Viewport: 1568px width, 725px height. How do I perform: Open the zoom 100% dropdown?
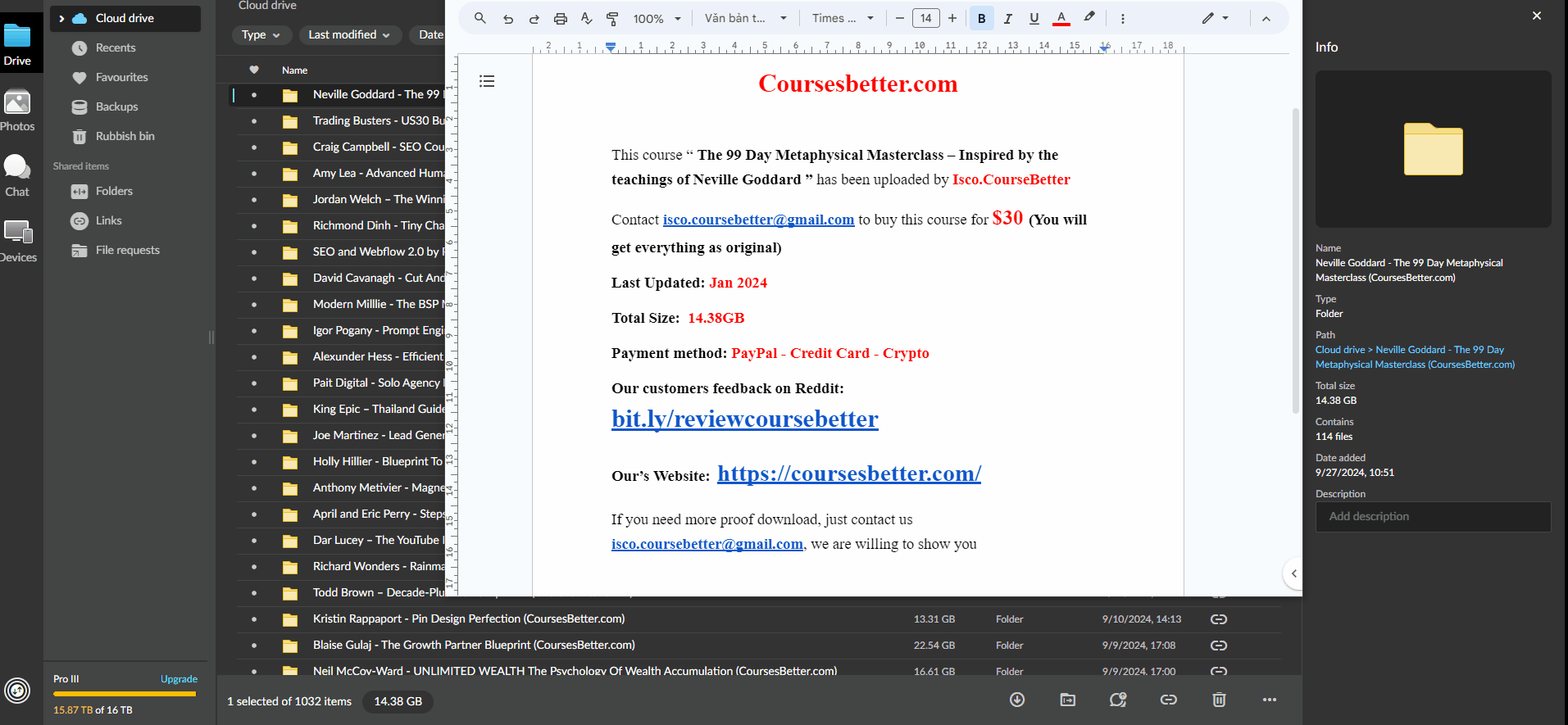(657, 18)
